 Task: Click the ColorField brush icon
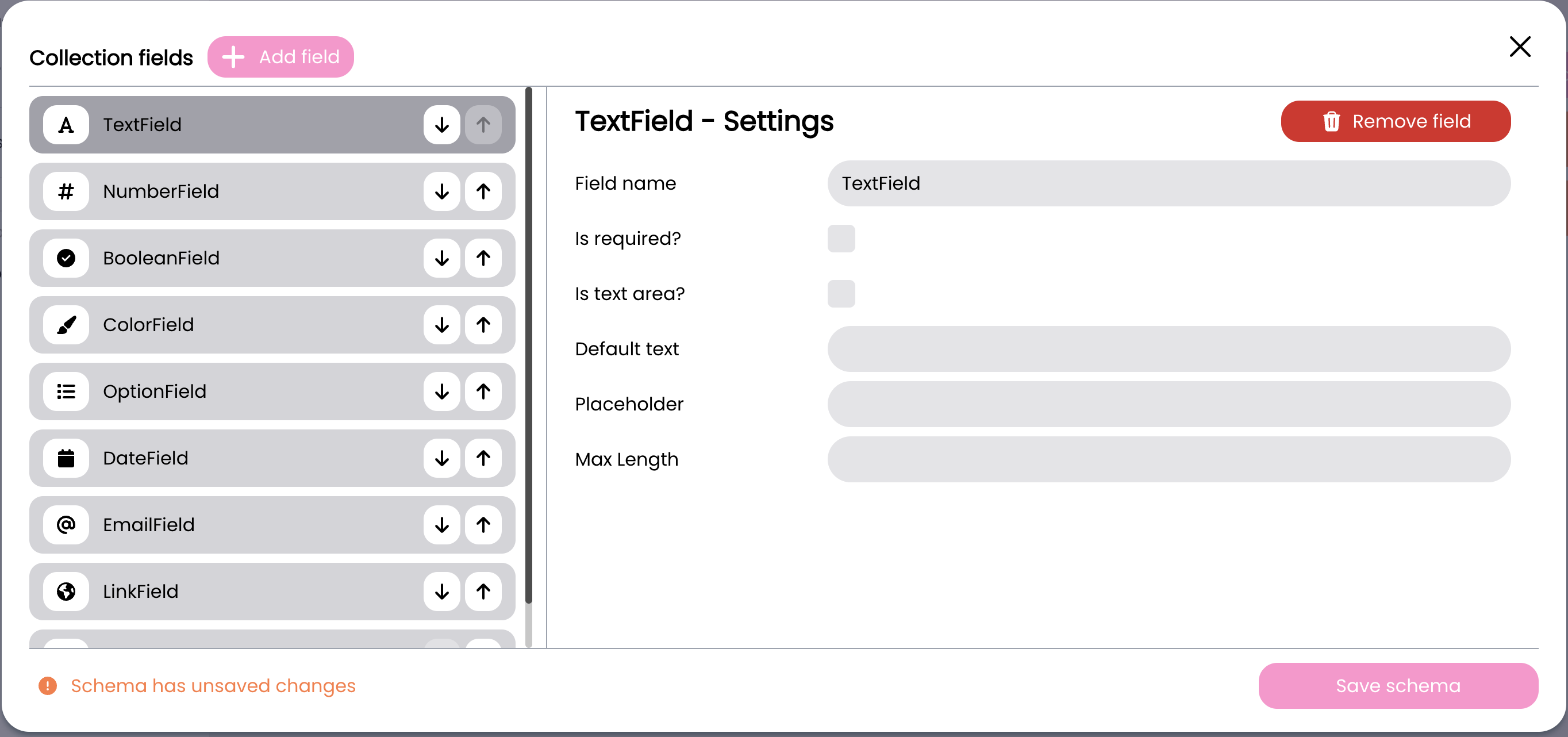coord(66,325)
